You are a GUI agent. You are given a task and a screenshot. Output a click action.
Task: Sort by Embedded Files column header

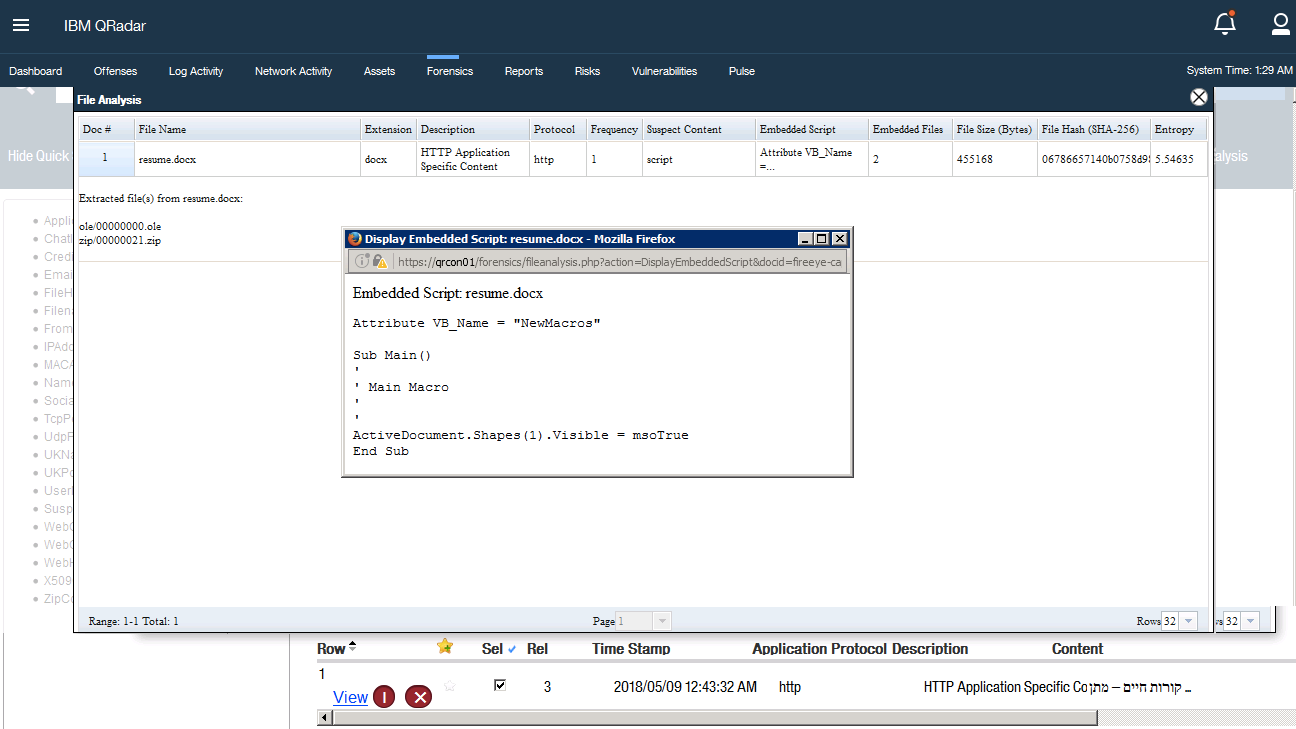tap(911, 129)
